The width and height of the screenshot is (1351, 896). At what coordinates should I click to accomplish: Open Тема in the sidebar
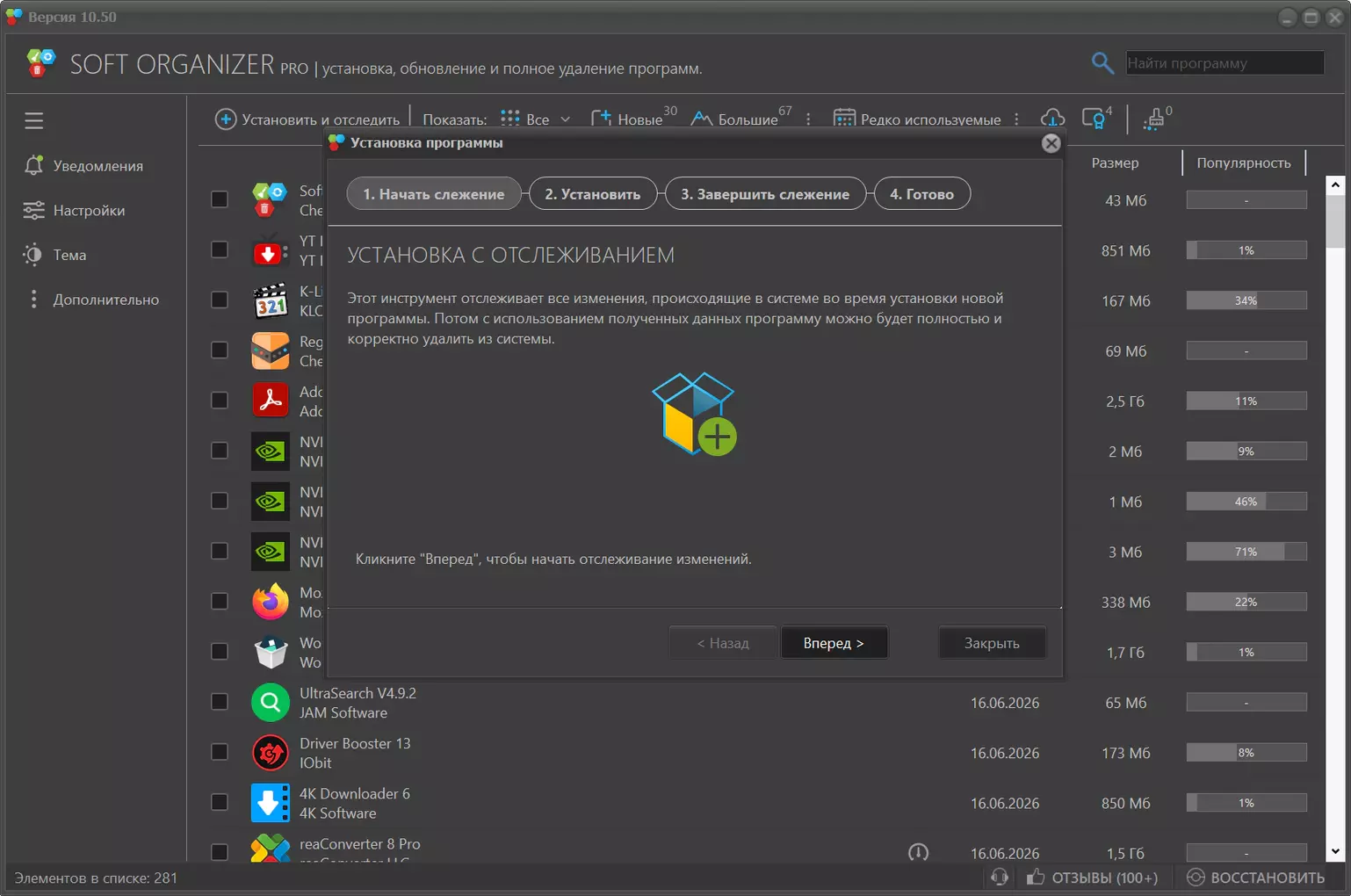[54, 256]
